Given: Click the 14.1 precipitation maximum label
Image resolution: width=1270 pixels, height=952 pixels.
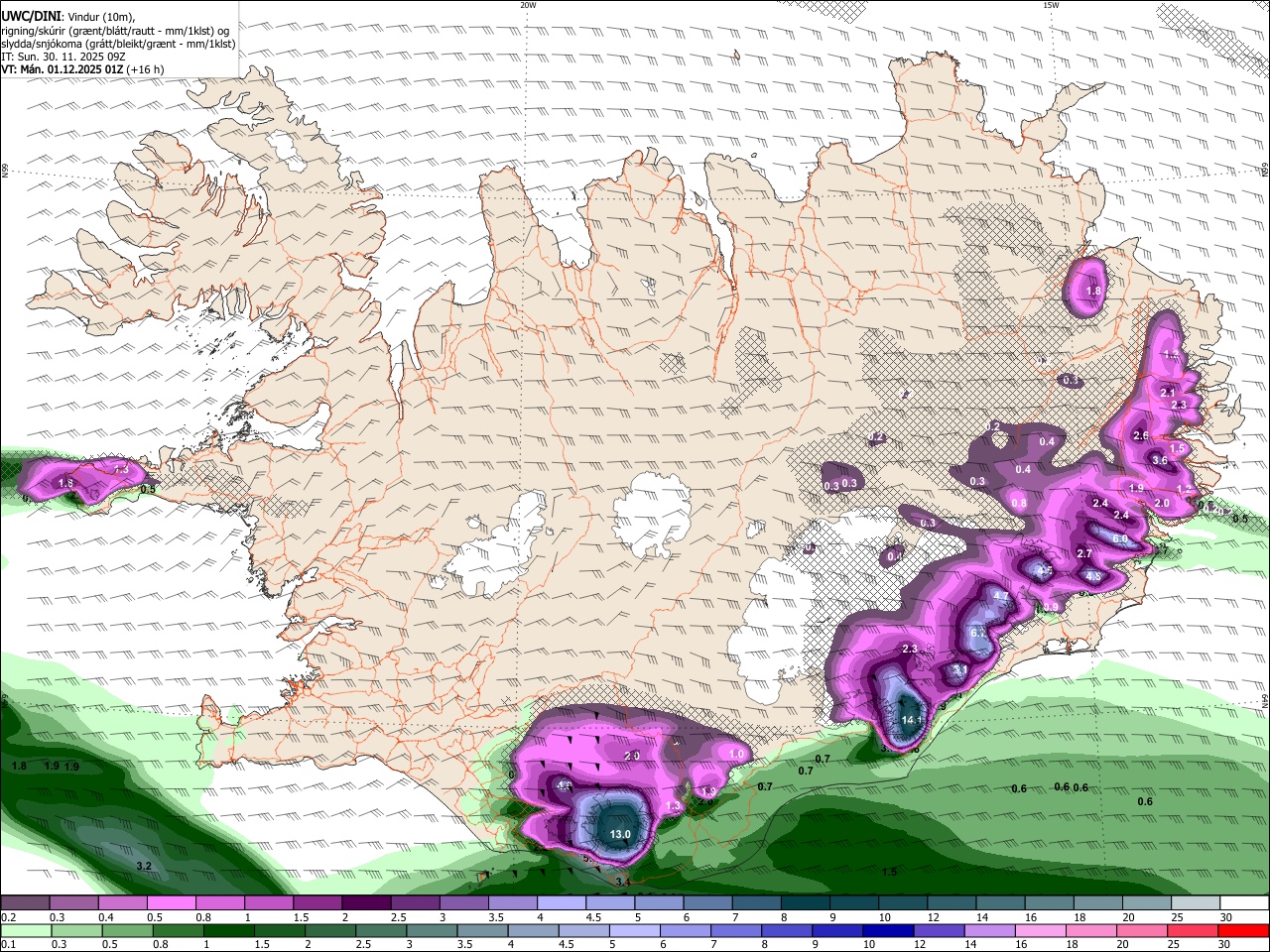Looking at the screenshot, I should pyautogui.click(x=911, y=720).
